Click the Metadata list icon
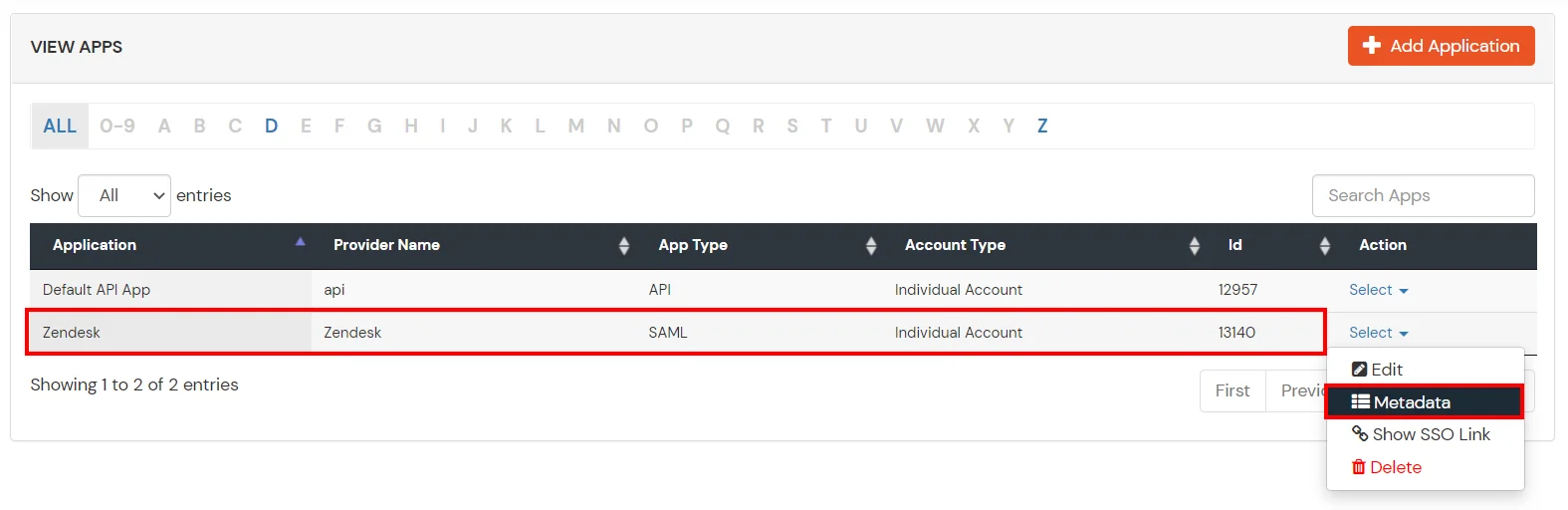 tap(1360, 402)
